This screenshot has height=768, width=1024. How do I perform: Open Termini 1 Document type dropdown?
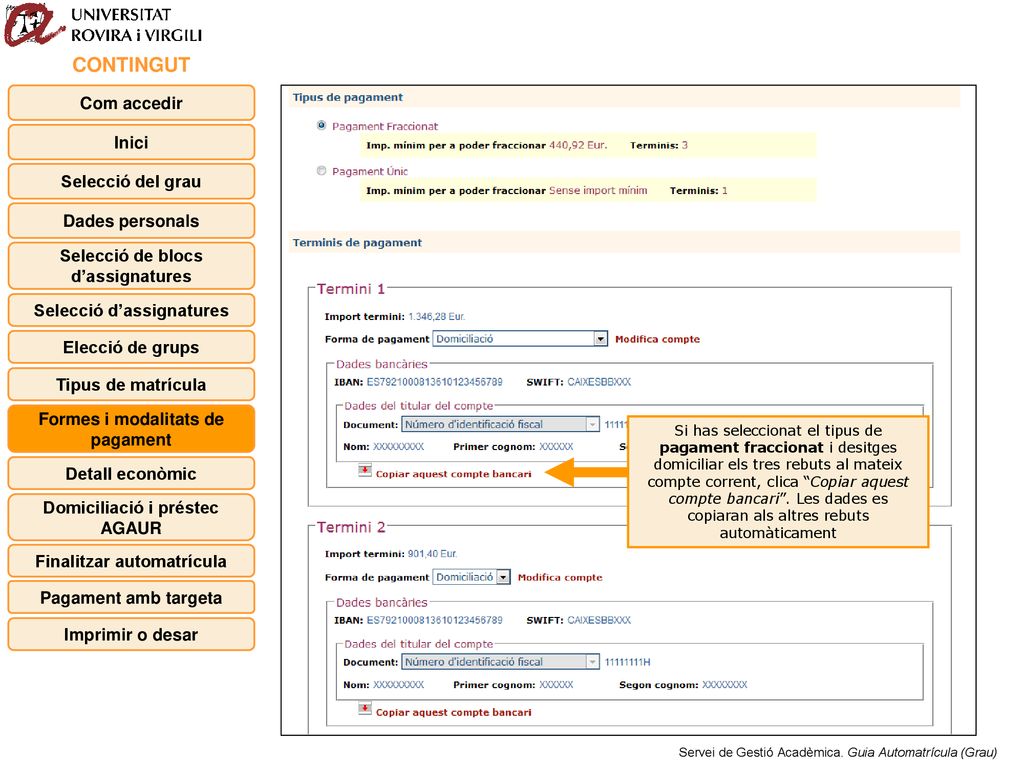tap(500, 424)
